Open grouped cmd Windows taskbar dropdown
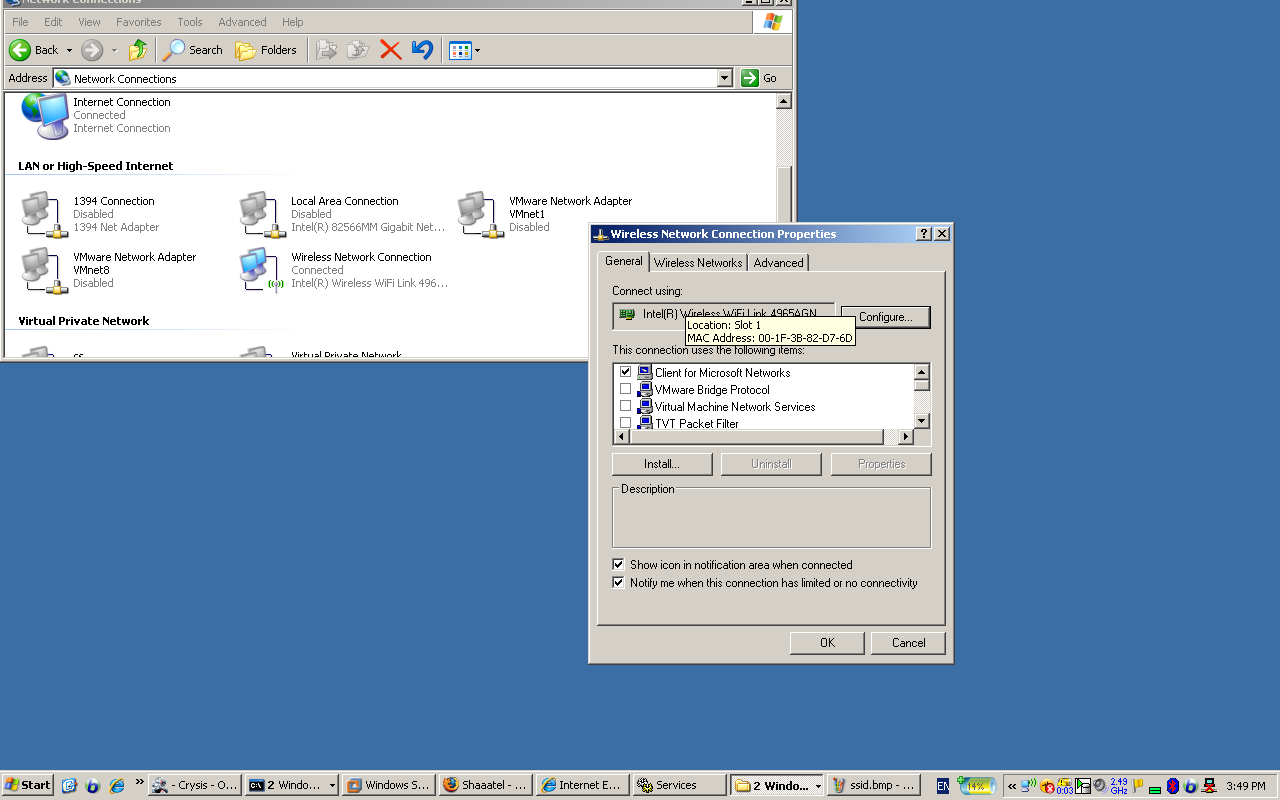Image resolution: width=1280 pixels, height=800 pixels. [332, 786]
